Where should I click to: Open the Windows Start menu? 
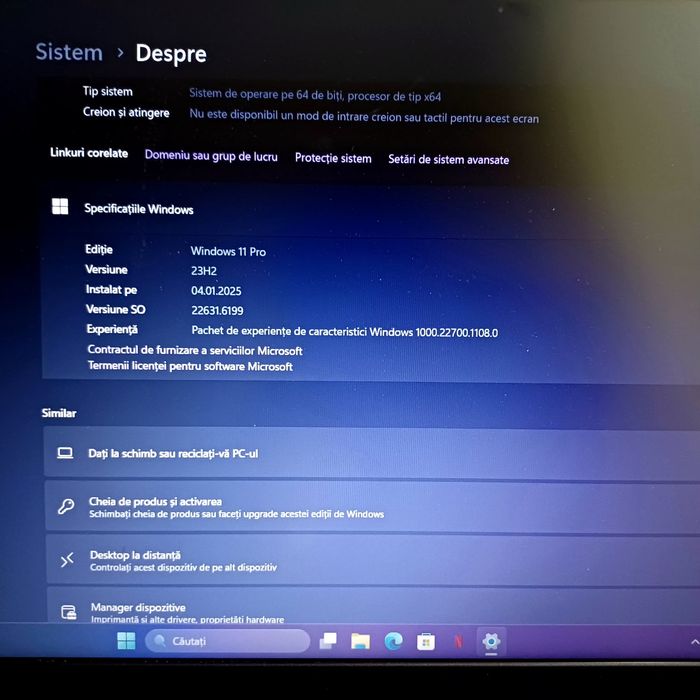click(x=126, y=641)
